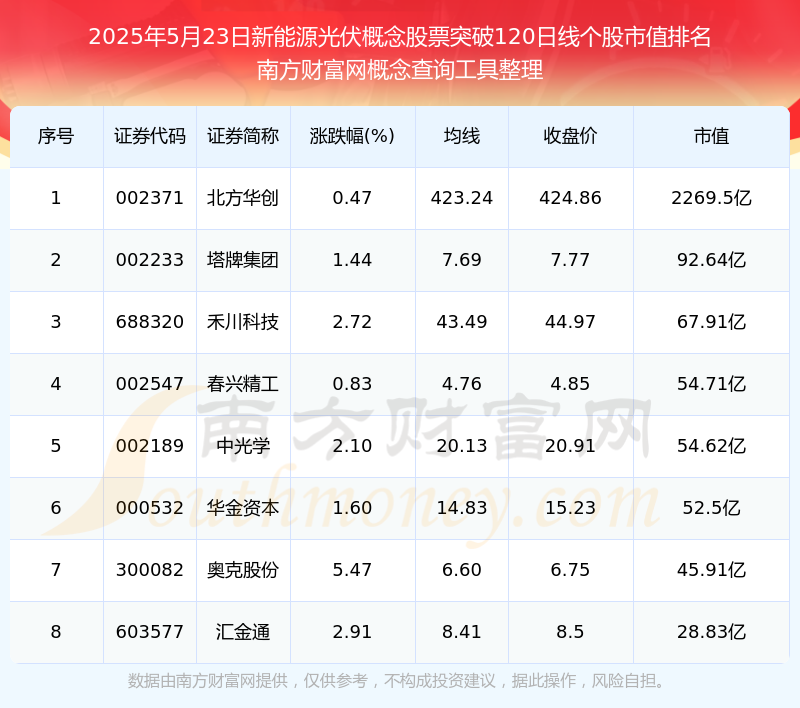The width and height of the screenshot is (800, 708).
Task: Click change percentage 0.47
Action: 352,198
